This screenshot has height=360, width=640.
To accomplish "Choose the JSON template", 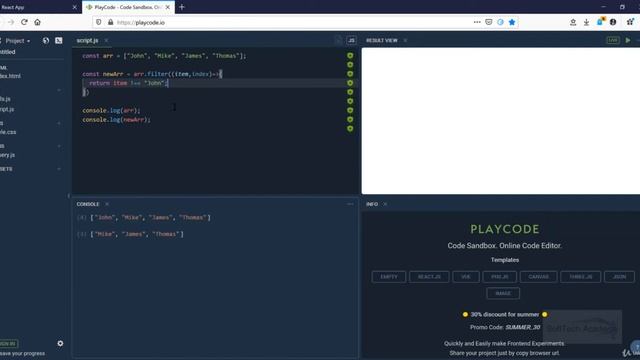I will pos(619,277).
